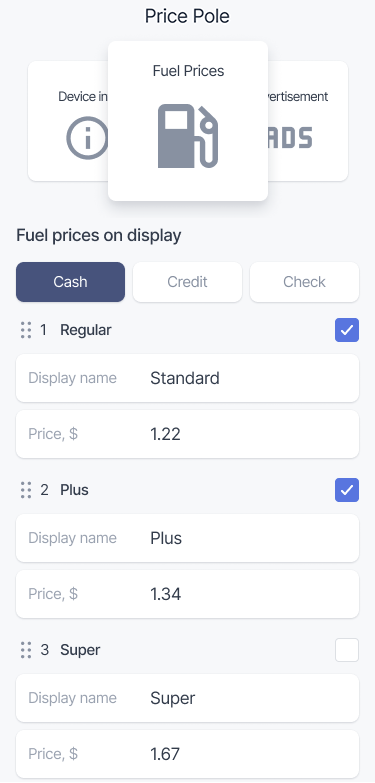This screenshot has height=783, width=375.
Task: Uncheck the Regular fuel checkbox
Action: click(347, 330)
